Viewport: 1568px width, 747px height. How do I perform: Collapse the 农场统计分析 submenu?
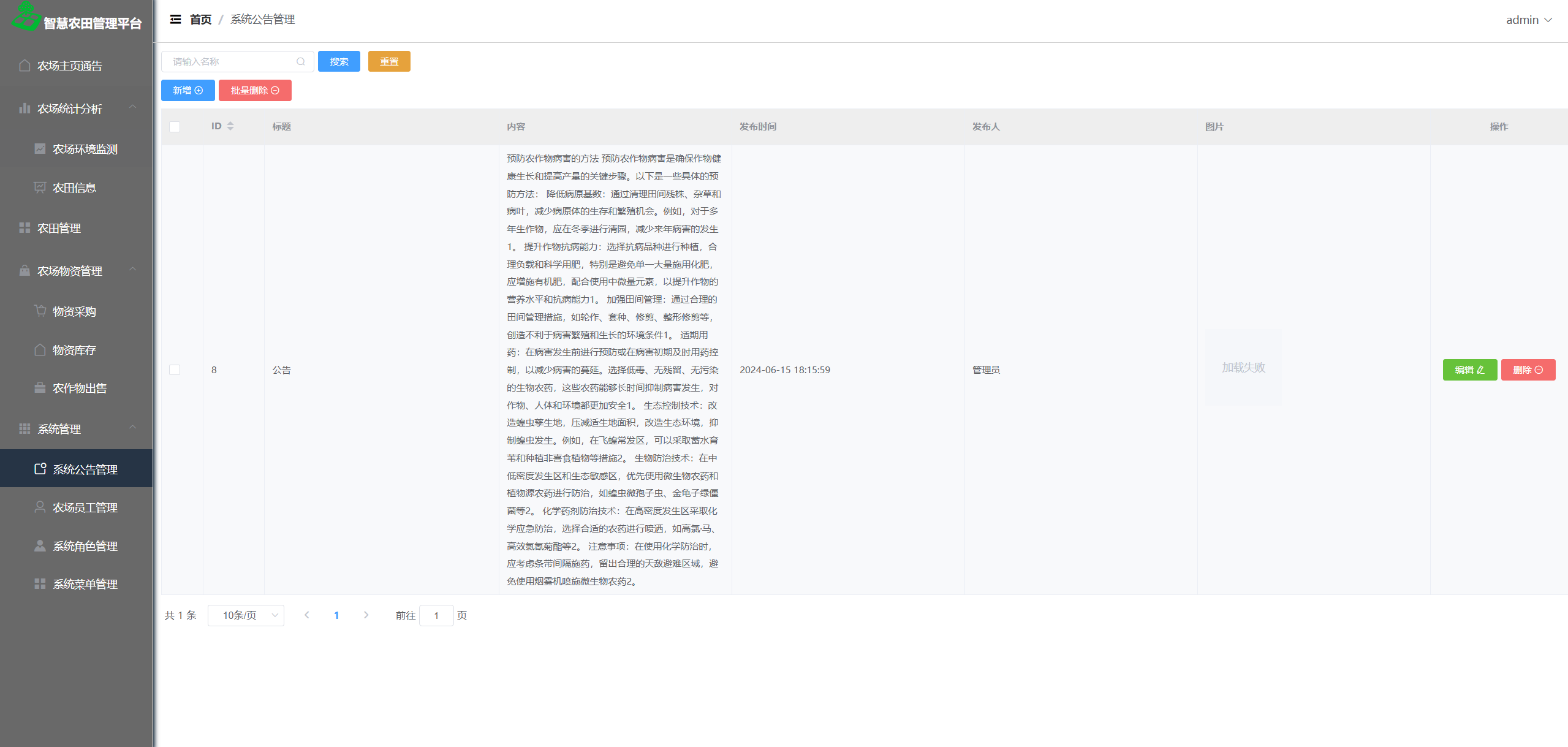click(x=132, y=108)
